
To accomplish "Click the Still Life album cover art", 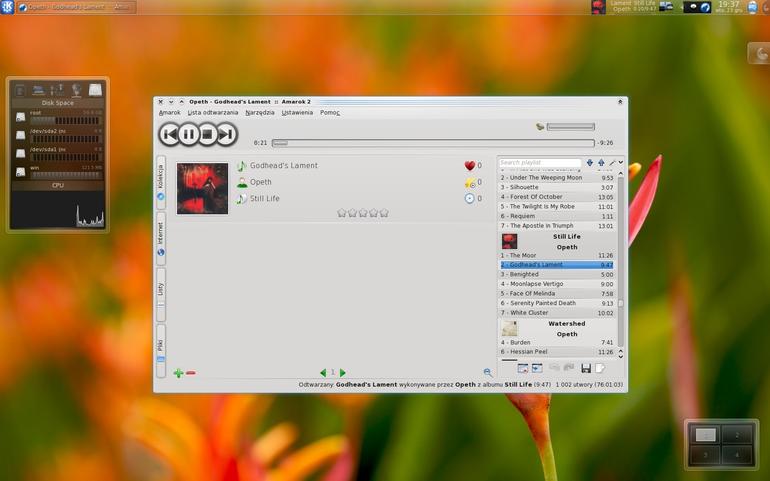I will coord(202,188).
